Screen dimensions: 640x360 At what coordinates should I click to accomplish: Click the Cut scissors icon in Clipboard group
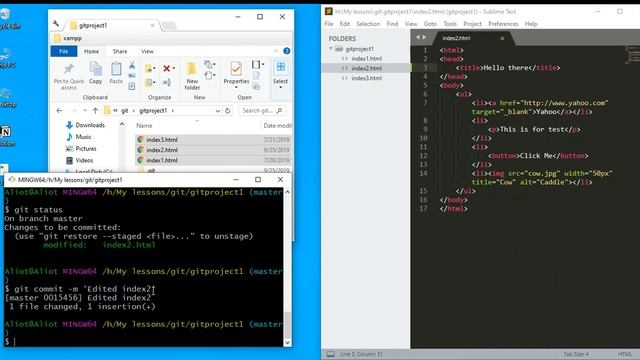tap(132, 65)
